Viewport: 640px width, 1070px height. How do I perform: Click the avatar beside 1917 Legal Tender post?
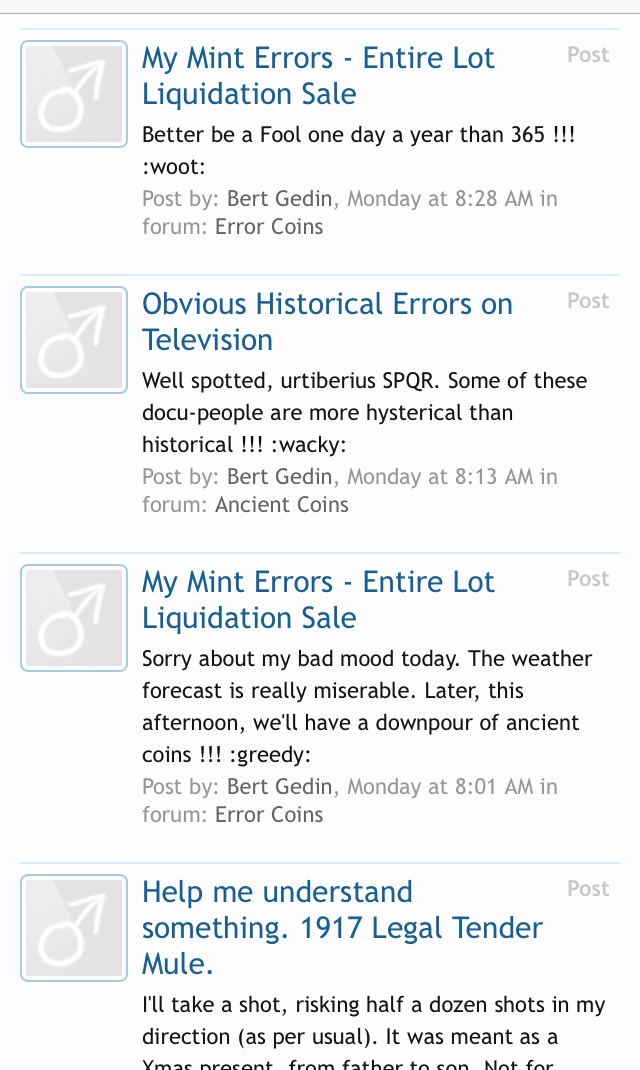click(x=74, y=928)
